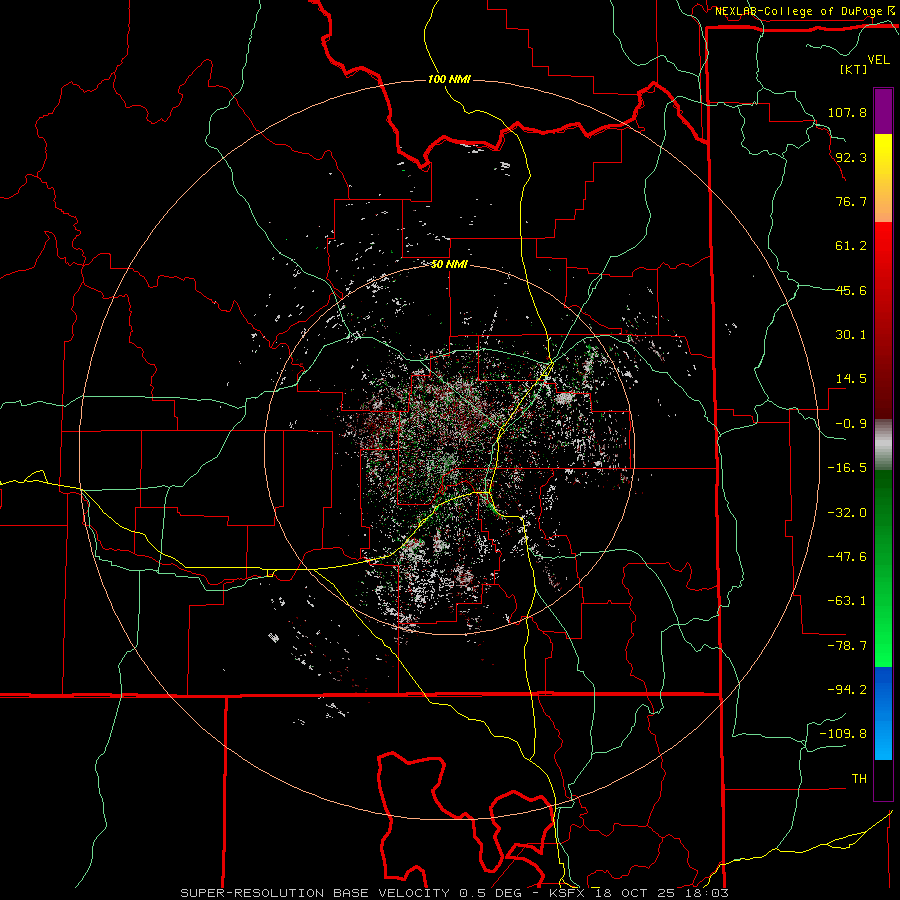Click the -47.6 legend value
Image resolution: width=900 pixels, height=900 pixels.
[x=847, y=557]
